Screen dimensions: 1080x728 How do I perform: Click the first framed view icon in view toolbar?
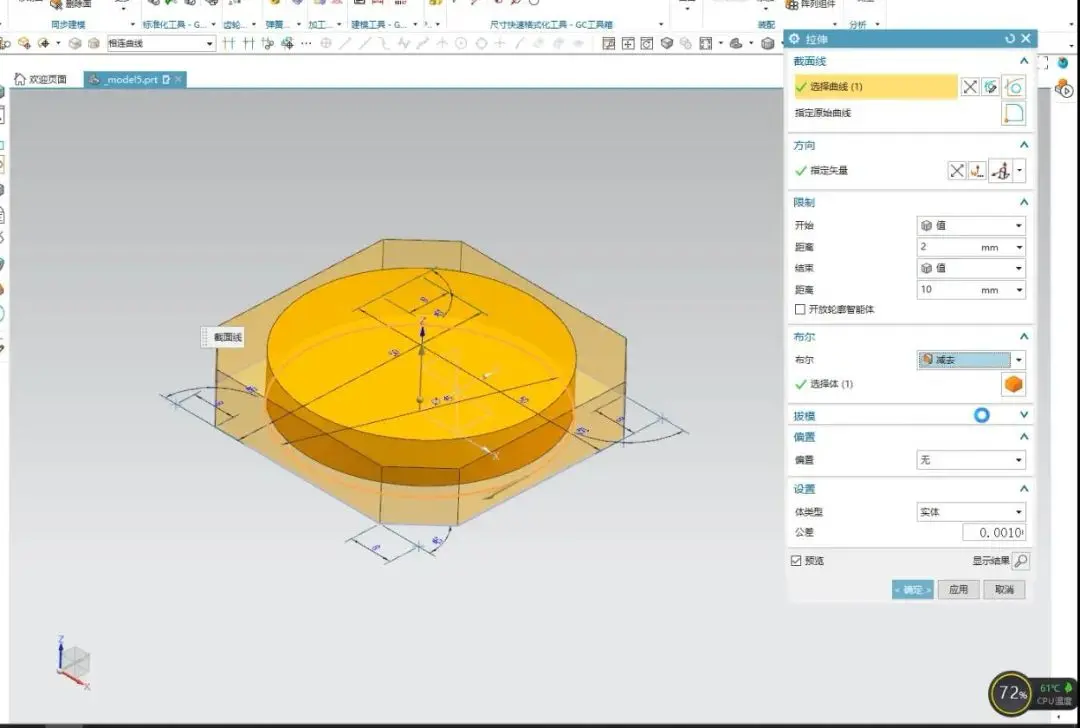(609, 43)
